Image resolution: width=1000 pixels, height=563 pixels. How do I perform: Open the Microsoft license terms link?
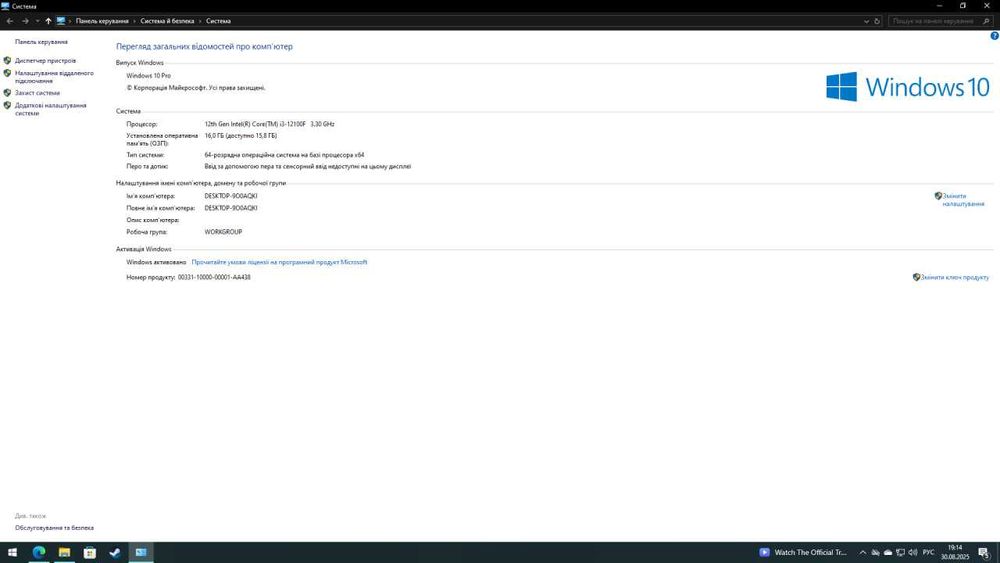coord(279,262)
